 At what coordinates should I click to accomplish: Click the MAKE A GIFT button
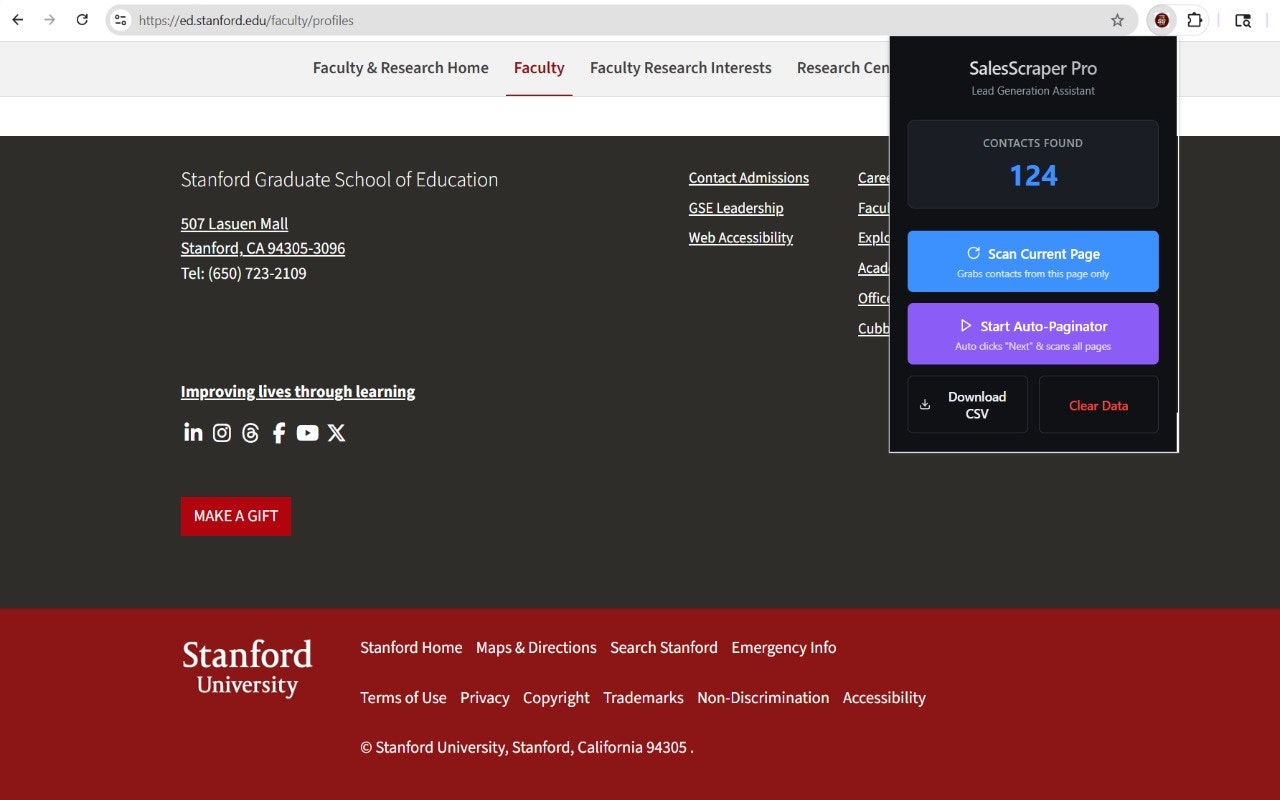[236, 516]
